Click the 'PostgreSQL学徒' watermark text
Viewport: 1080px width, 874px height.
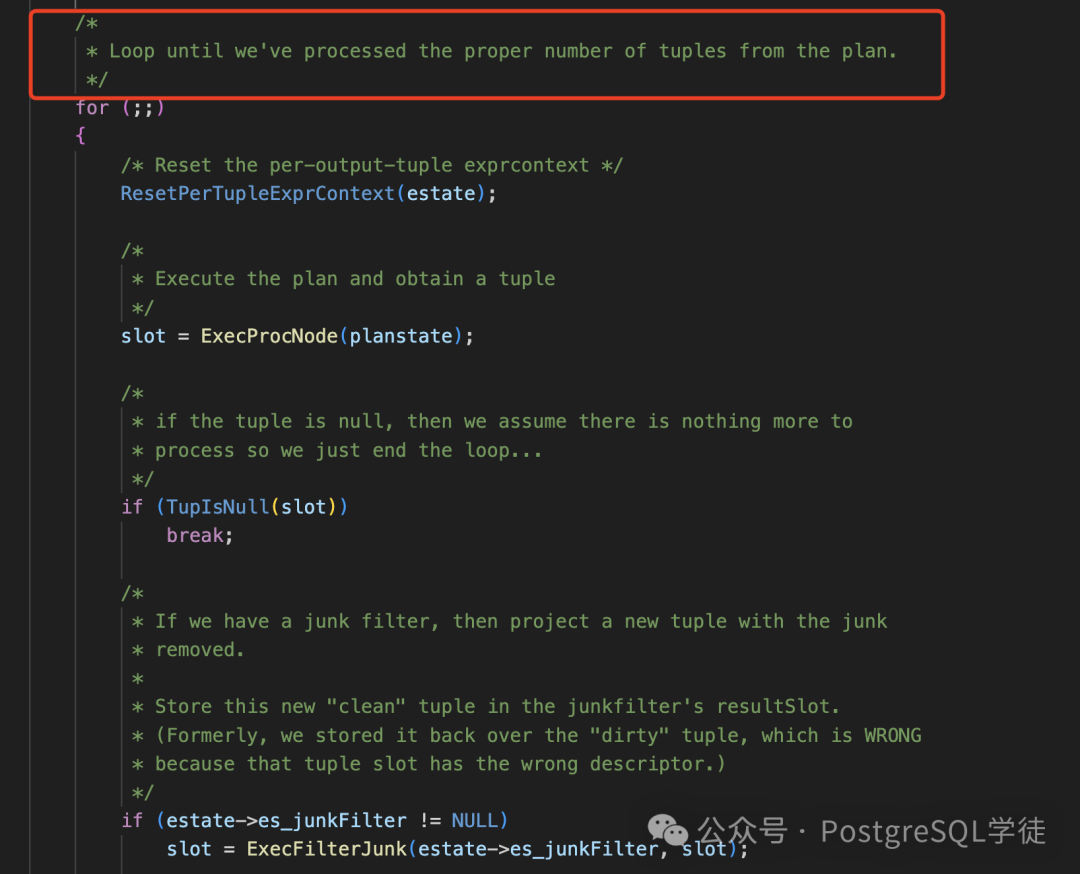pos(933,831)
